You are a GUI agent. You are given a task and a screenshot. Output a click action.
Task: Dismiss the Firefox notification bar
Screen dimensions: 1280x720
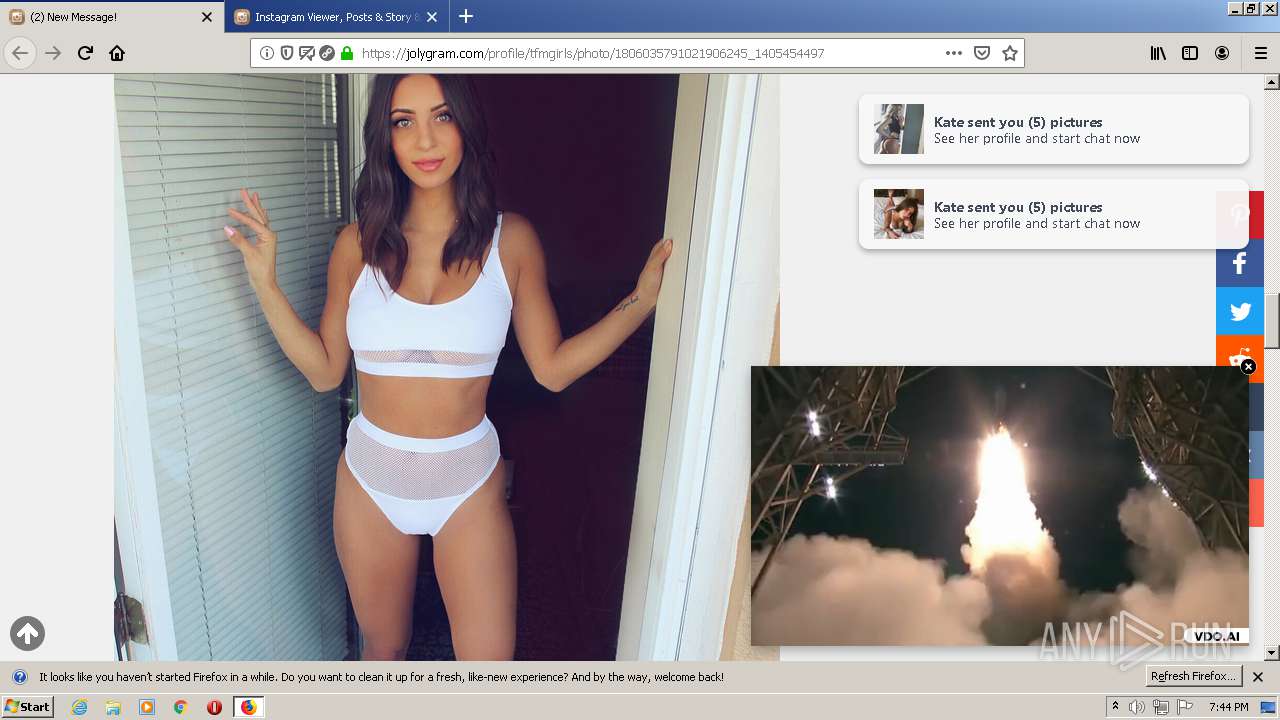(1258, 677)
